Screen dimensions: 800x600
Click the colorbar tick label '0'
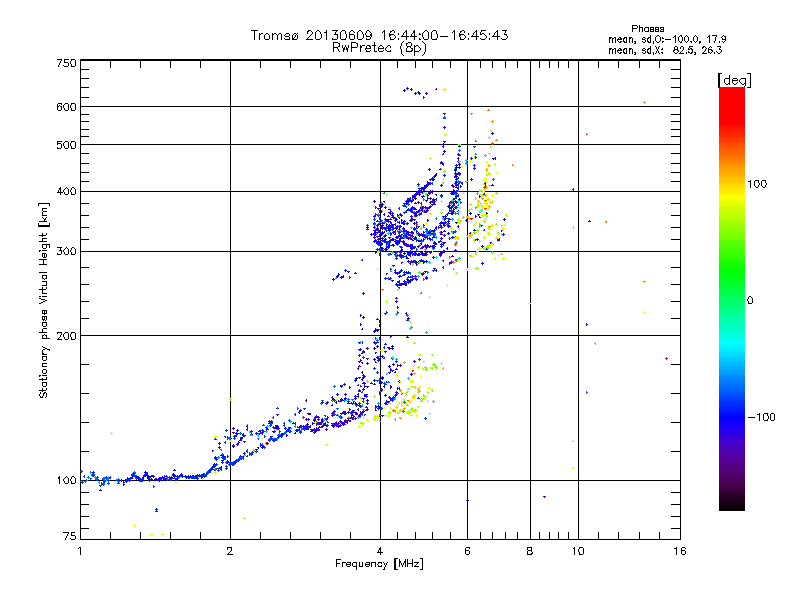point(750,301)
